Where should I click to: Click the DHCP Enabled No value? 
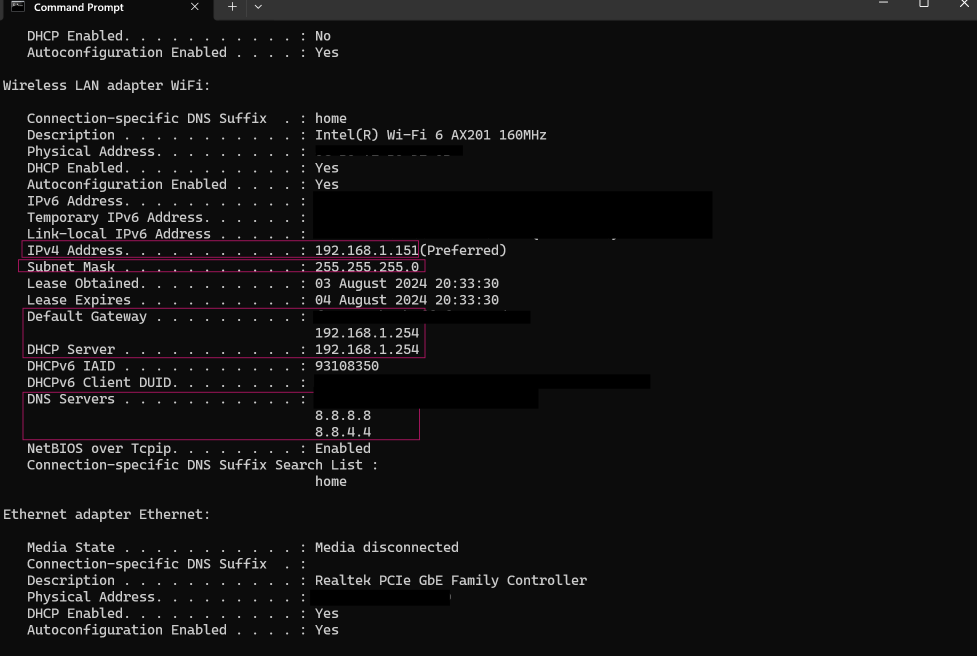coord(323,36)
